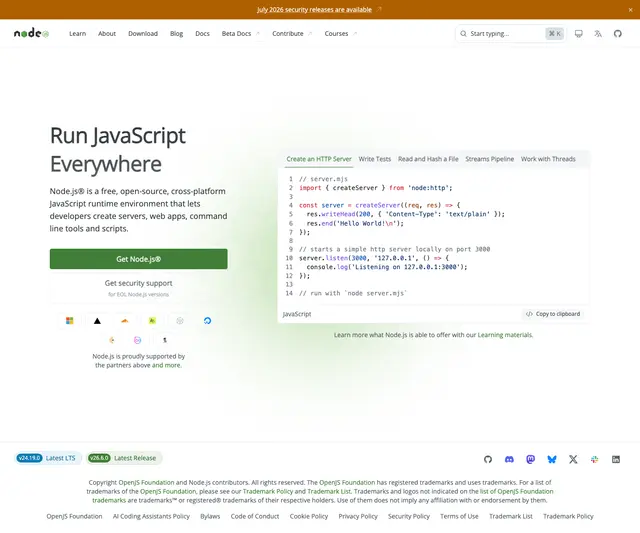The height and width of the screenshot is (533, 640).
Task: Select the Create an HTTP Server tab
Action: [x=319, y=159]
